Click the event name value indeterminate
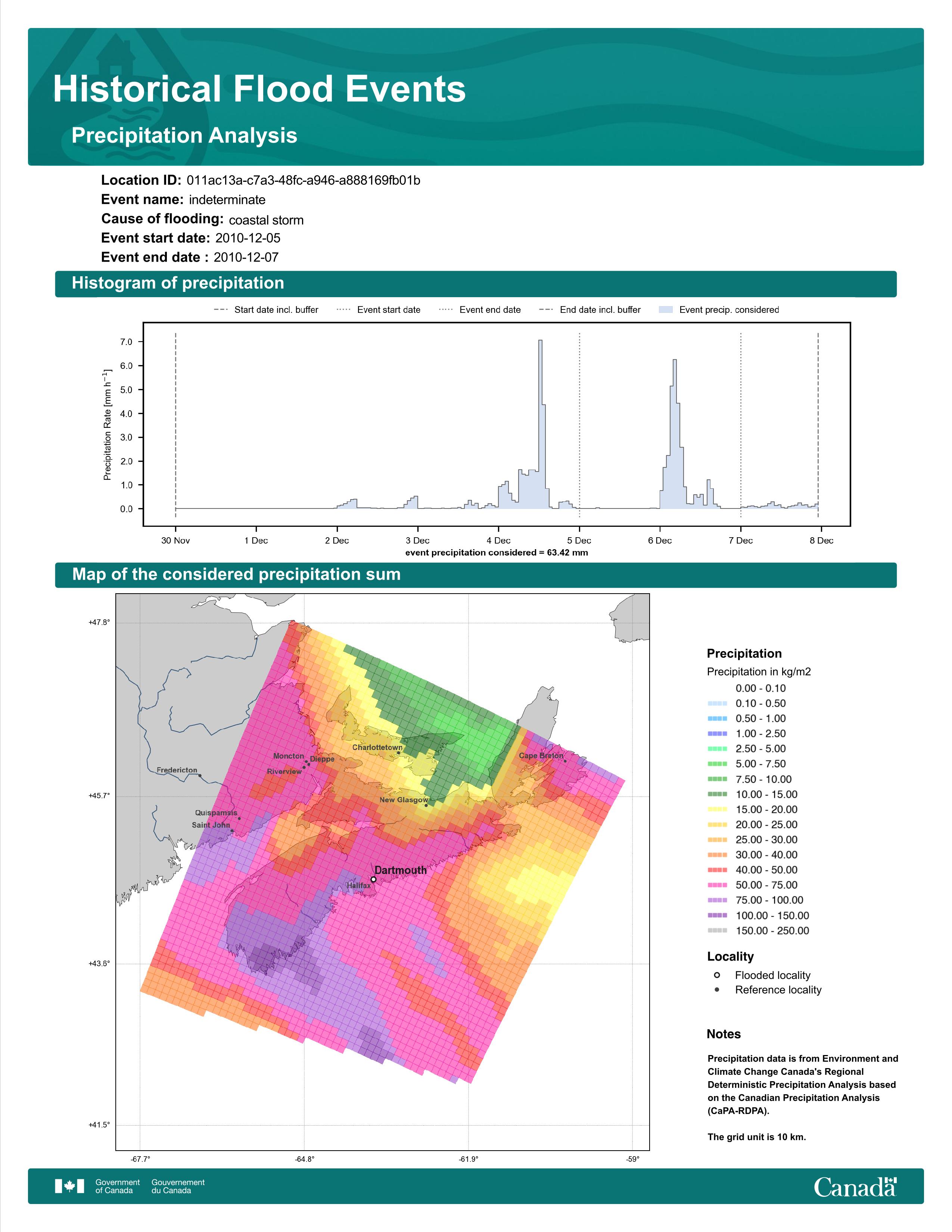The height and width of the screenshot is (1232, 952). (227, 200)
